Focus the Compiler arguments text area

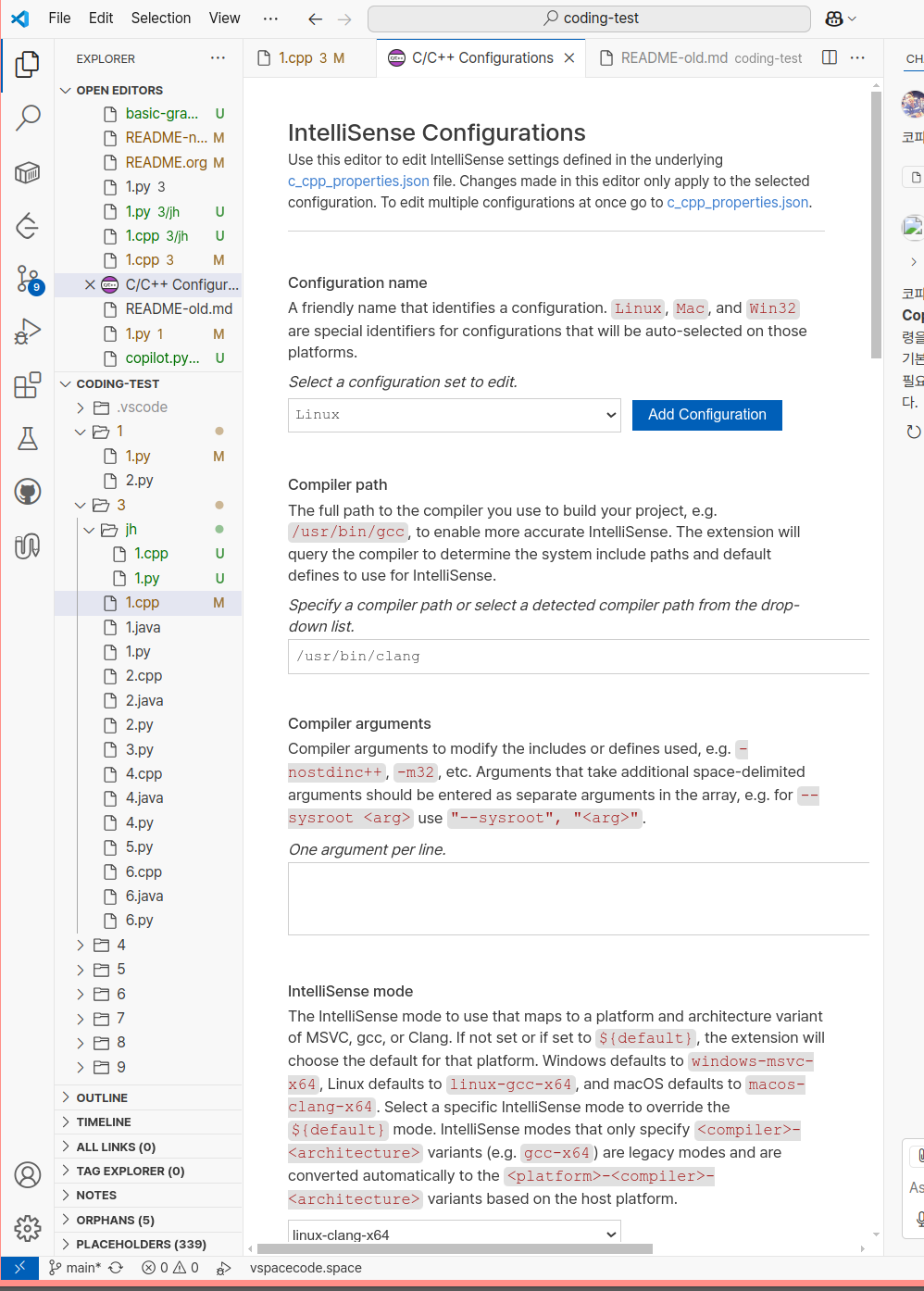click(x=579, y=899)
